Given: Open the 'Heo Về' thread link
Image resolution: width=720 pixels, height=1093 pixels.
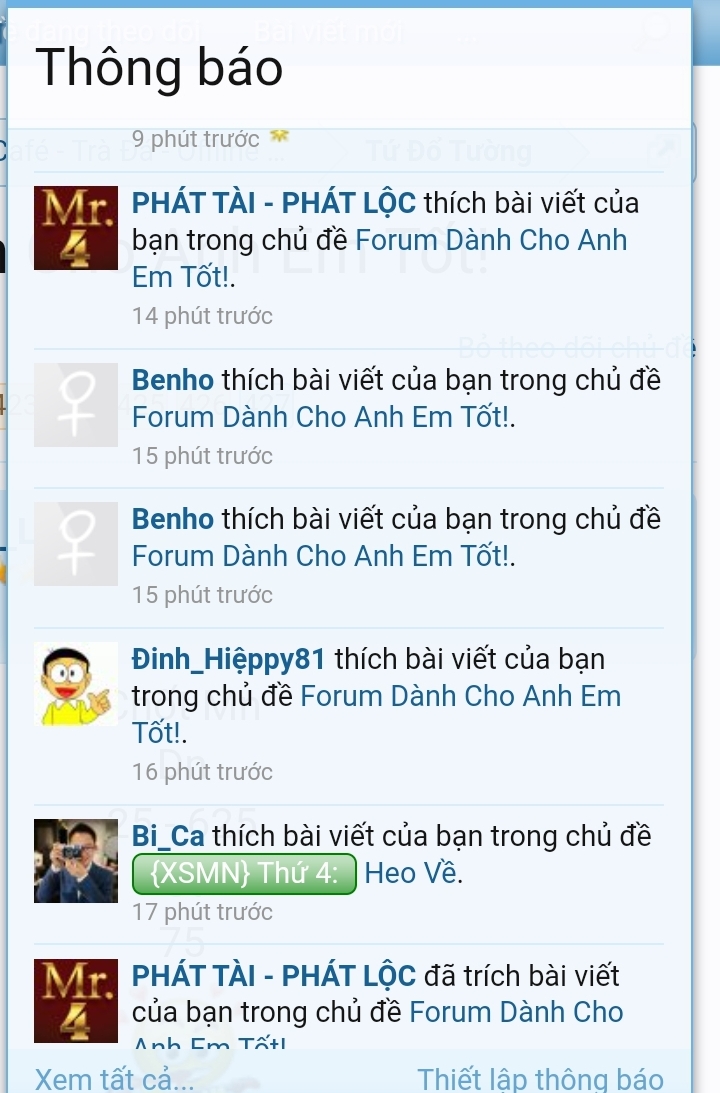Looking at the screenshot, I should click(x=411, y=873).
